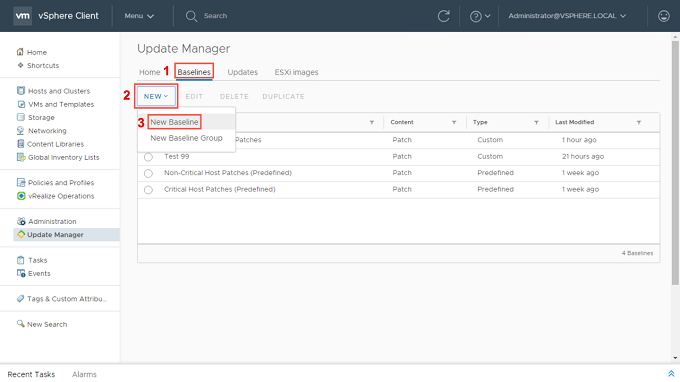Click the Tags & Custom Attributes icon
Screen dimensions: 680x382
pos(20,298)
